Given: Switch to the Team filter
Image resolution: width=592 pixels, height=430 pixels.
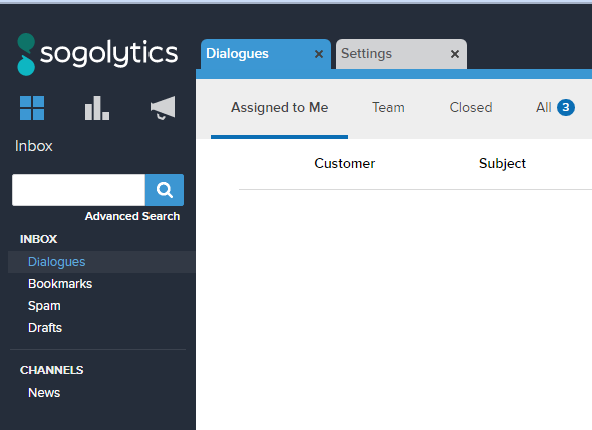Looking at the screenshot, I should click(388, 108).
